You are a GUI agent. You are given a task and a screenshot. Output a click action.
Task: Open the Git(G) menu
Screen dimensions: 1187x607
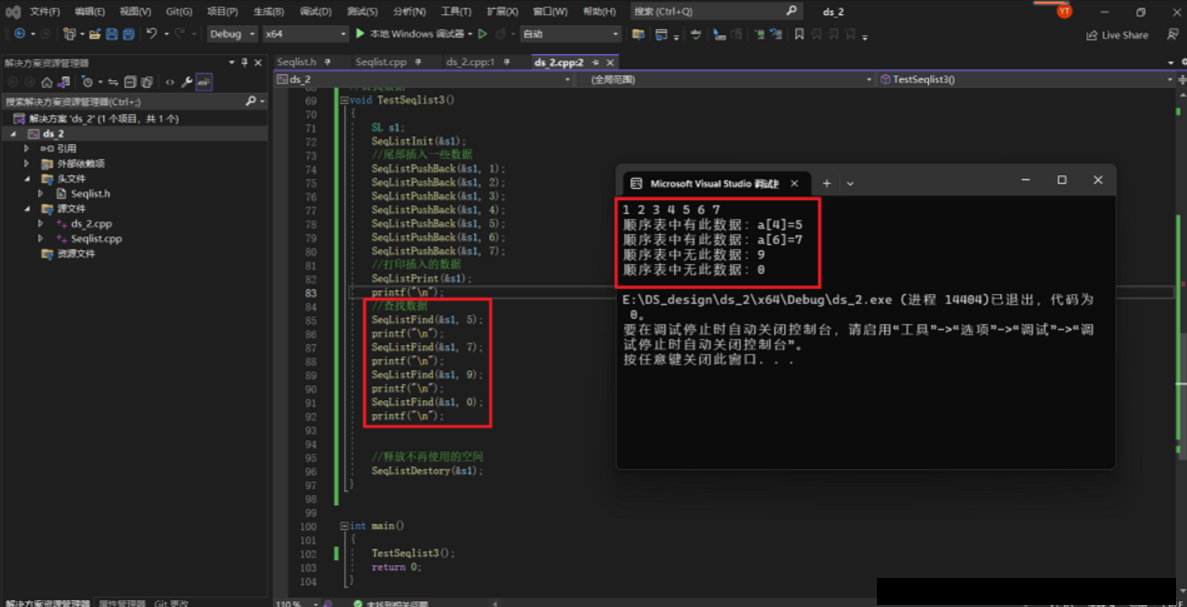coord(179,11)
